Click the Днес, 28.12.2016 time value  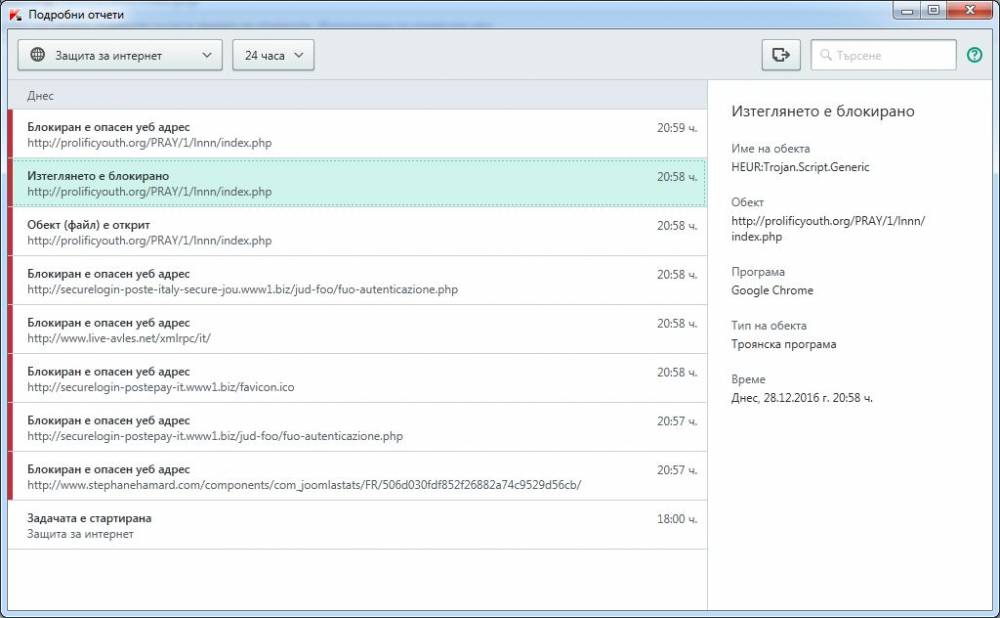pyautogui.click(x=802, y=397)
